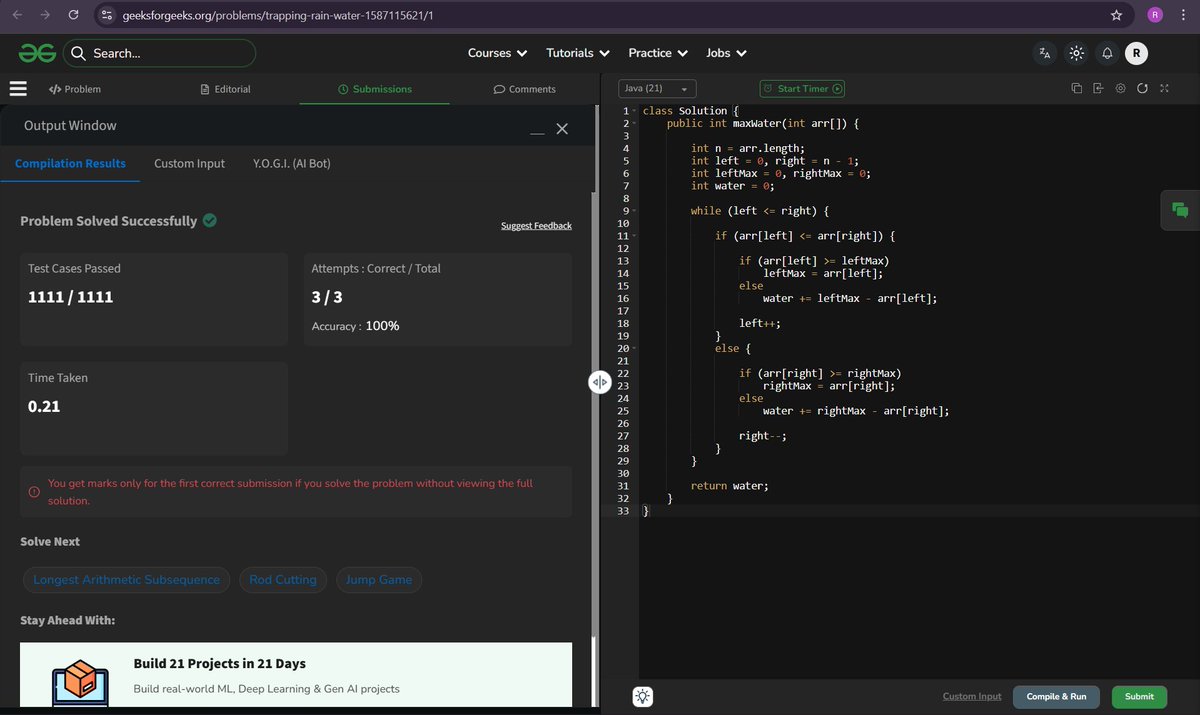Click the panel divider resize handle
Screen dimensions: 1200x715
[x=599, y=383]
